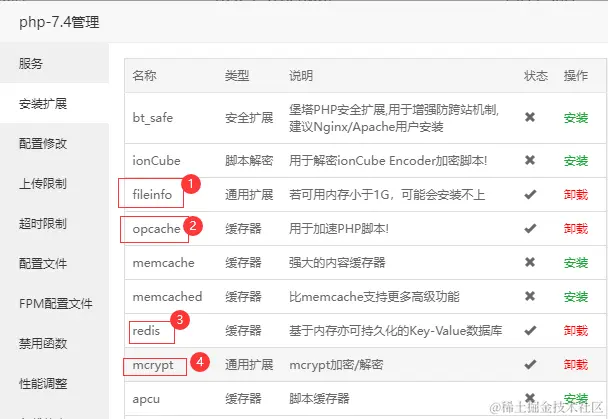Click 强大的内容缓存器 description
The height and width of the screenshot is (419, 608).
[x=337, y=263]
